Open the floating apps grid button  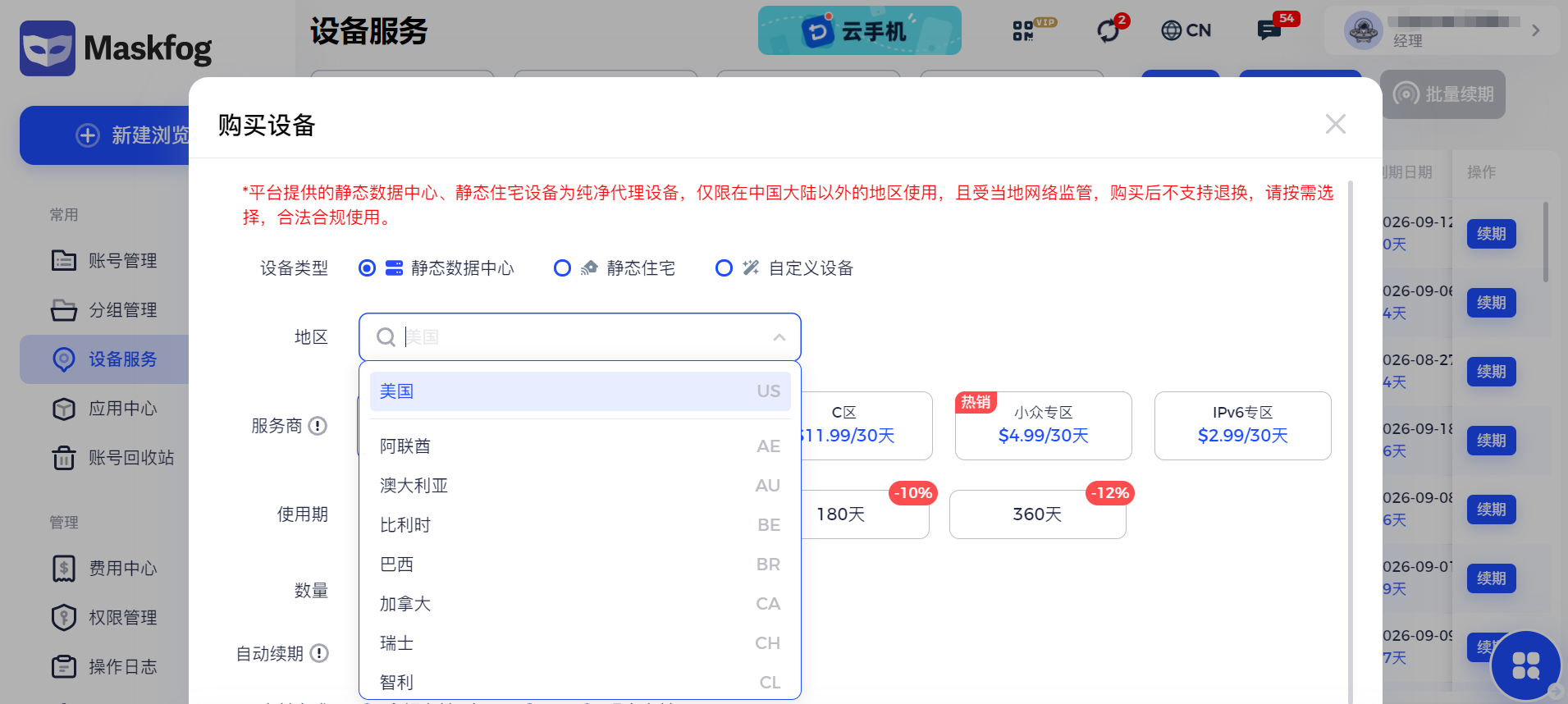(1525, 665)
